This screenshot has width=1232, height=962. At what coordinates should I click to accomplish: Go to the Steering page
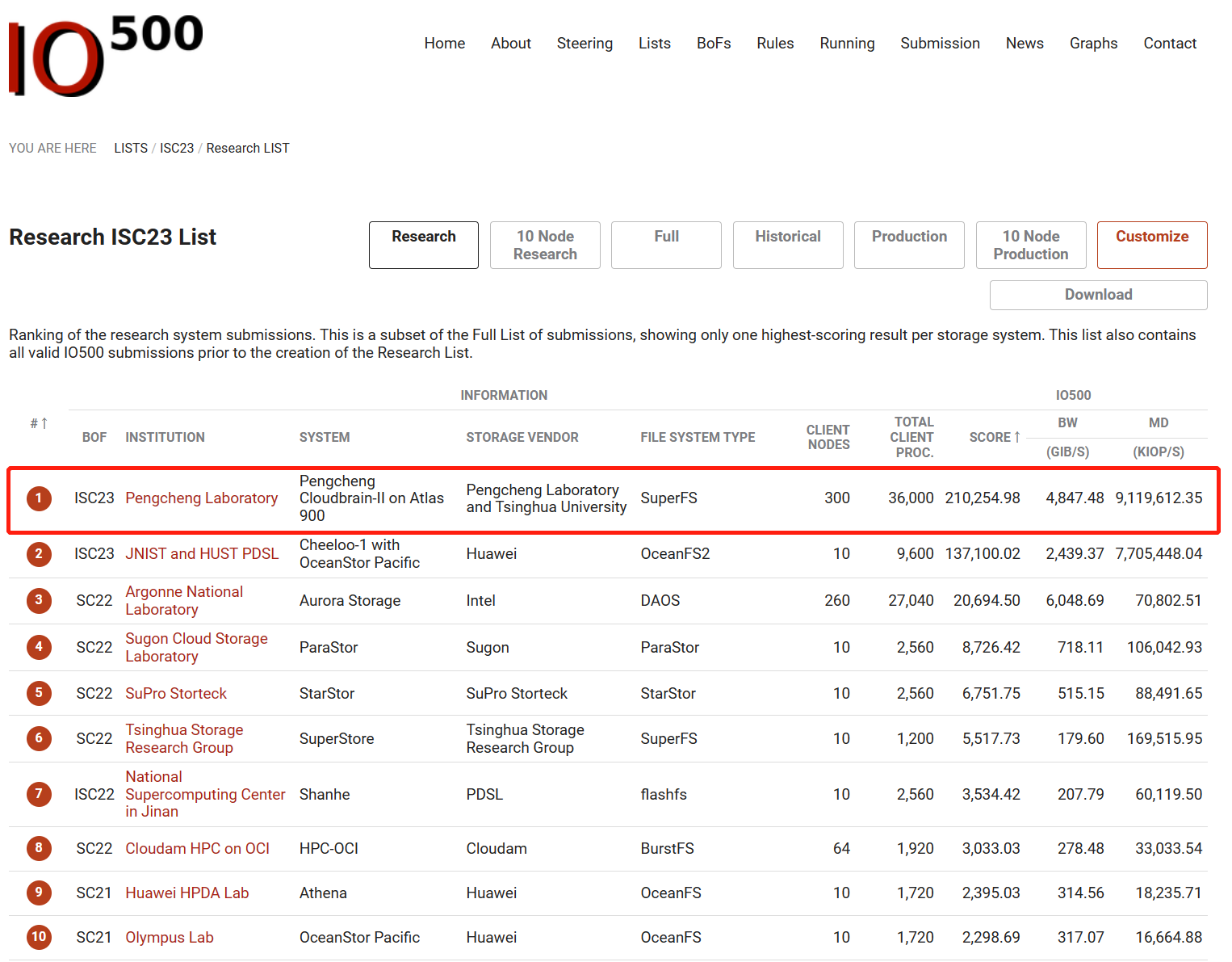coord(585,44)
